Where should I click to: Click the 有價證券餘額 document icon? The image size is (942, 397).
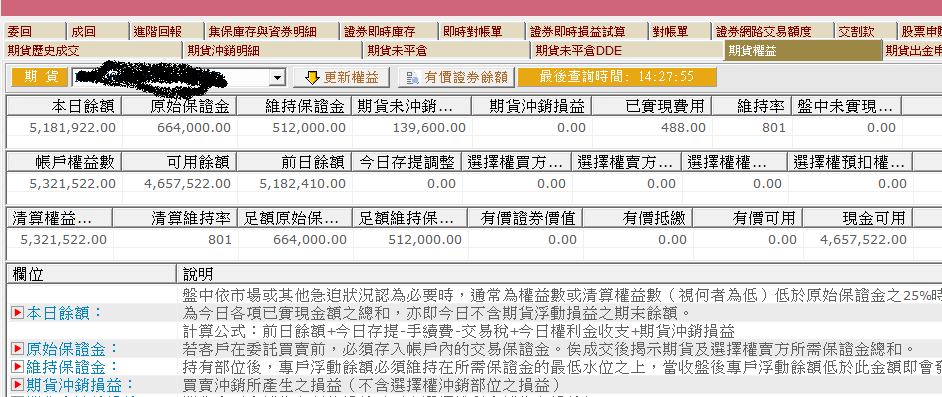(413, 77)
